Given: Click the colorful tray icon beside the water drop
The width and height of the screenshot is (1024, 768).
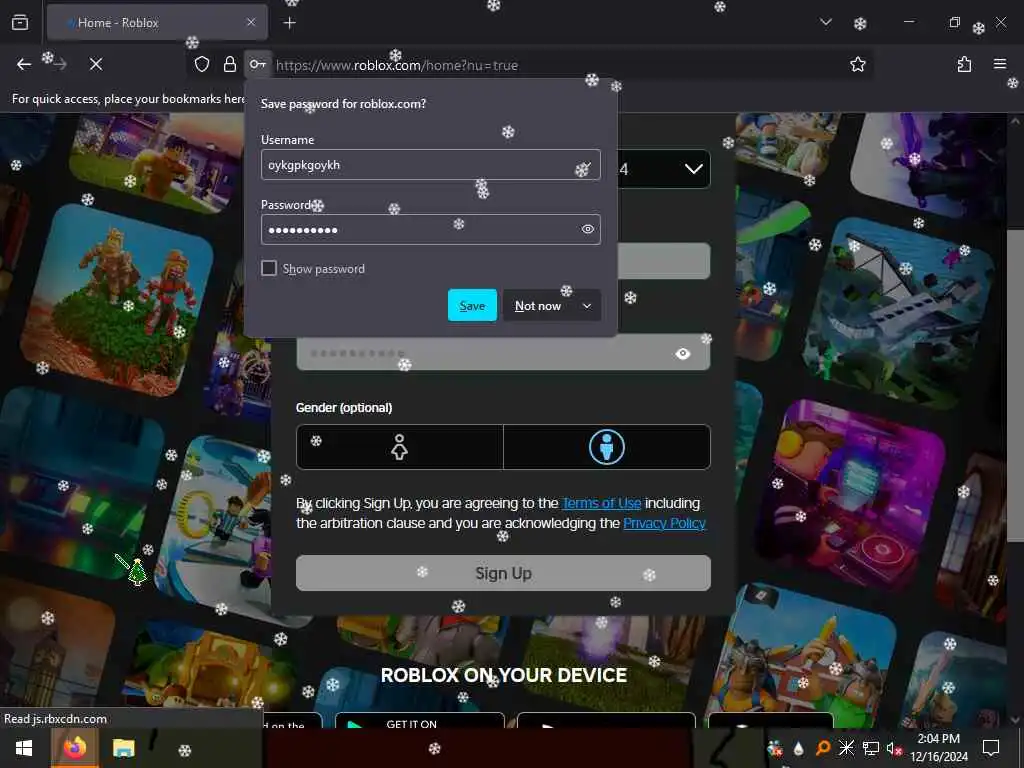Looking at the screenshot, I should click(775, 748).
